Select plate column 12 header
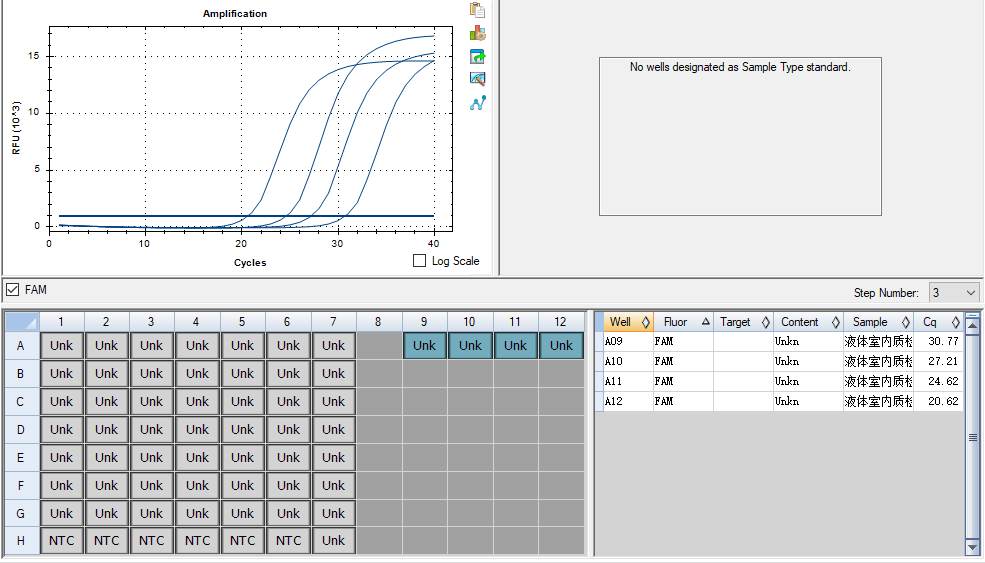This screenshot has width=985, height=563. pyautogui.click(x=560, y=322)
